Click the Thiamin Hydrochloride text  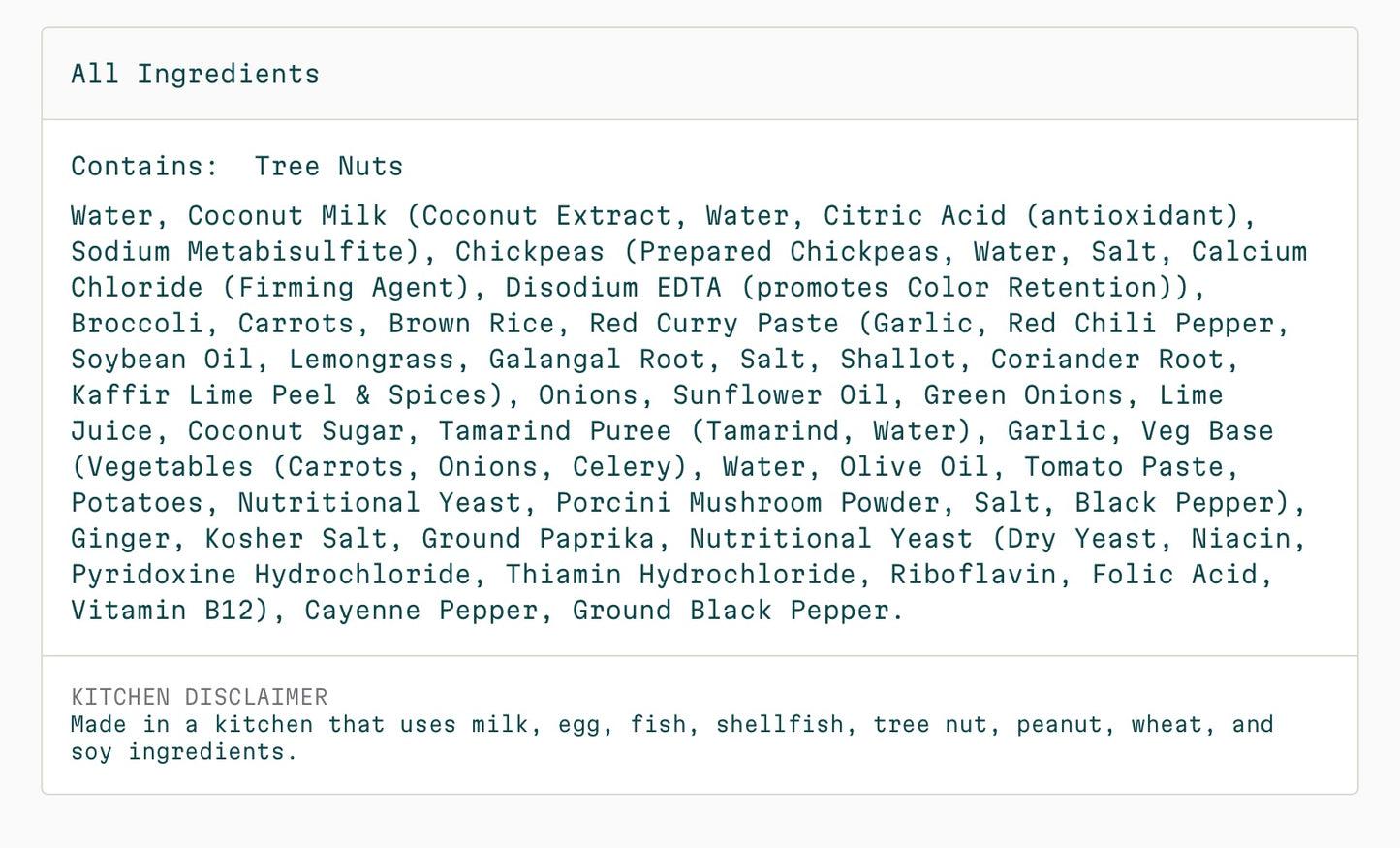(680, 574)
